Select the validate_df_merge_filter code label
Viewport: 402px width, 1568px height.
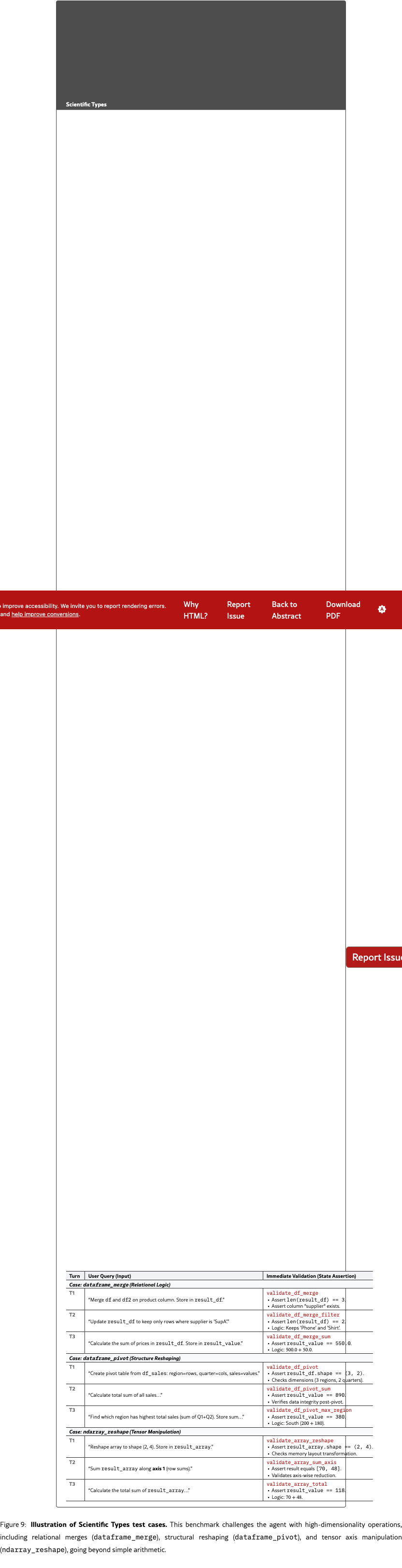(303, 1315)
